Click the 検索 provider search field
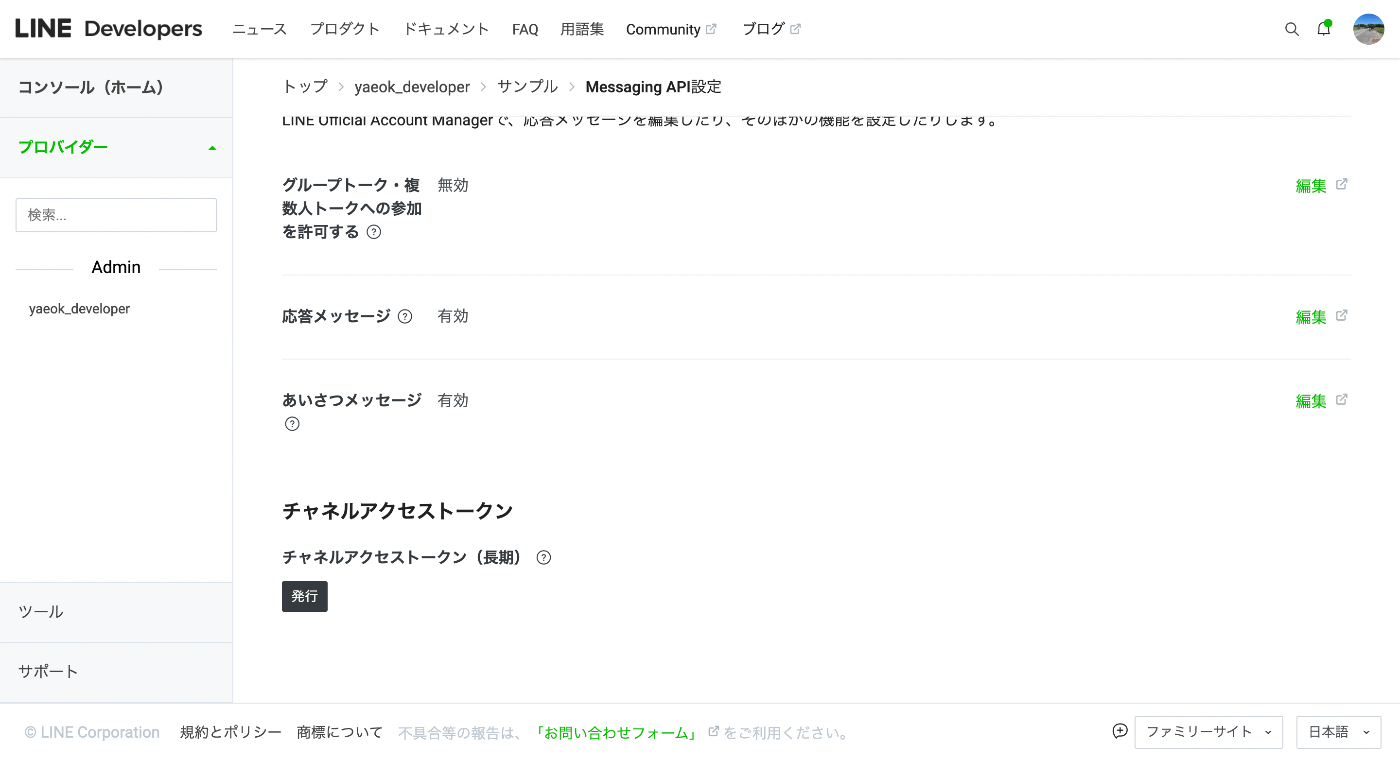 pyautogui.click(x=116, y=215)
